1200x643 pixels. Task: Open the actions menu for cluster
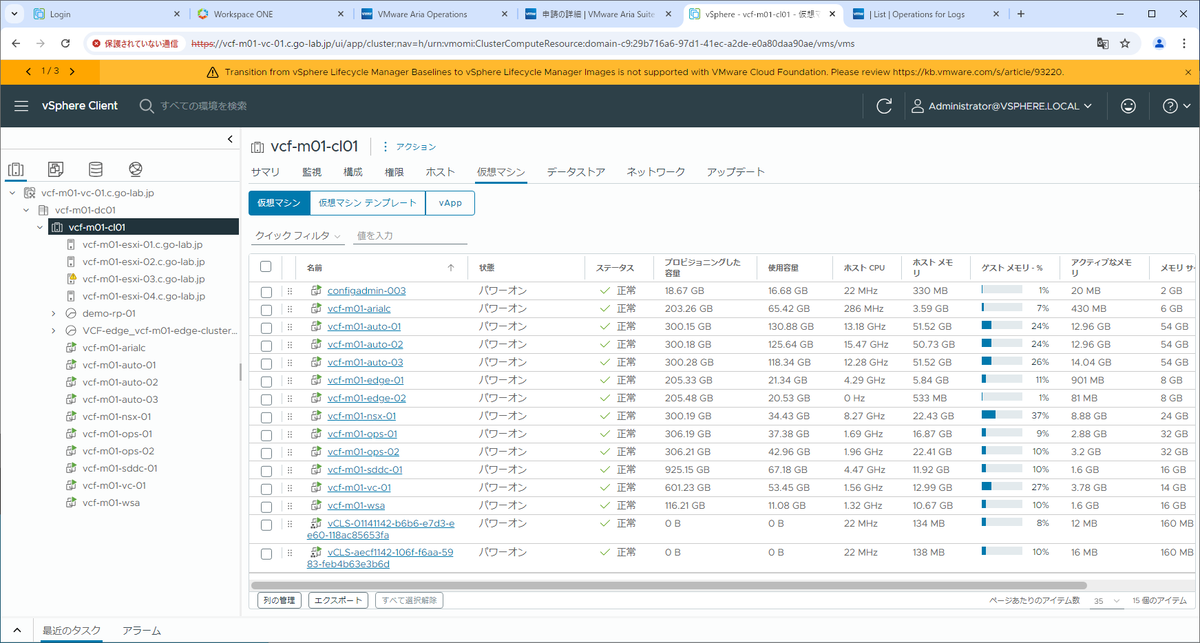[x=409, y=147]
